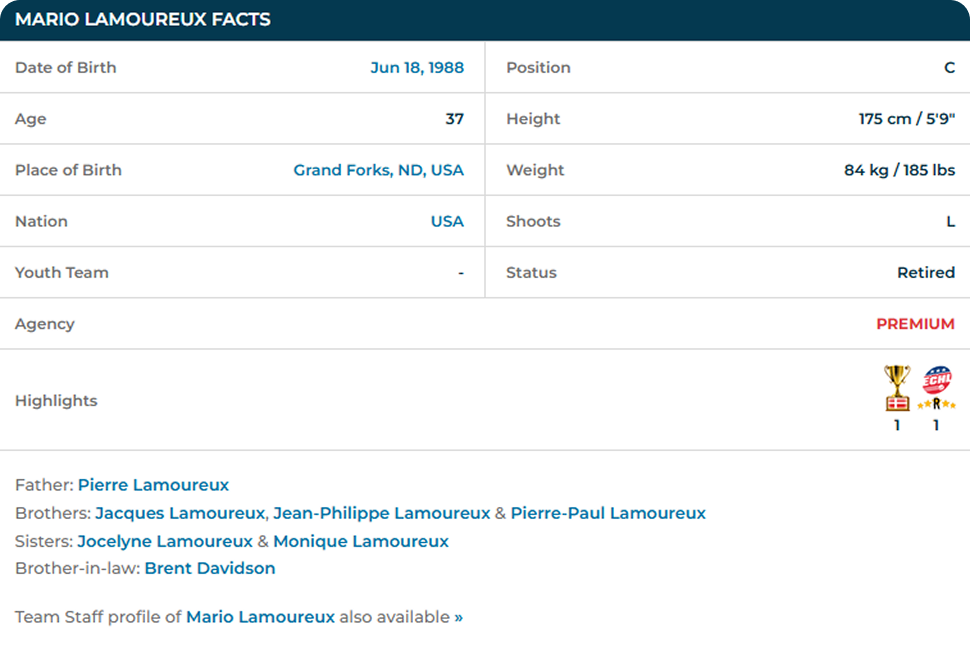This screenshot has width=970, height=648.
Task: Click the count under the trophy icon
Action: (897, 425)
